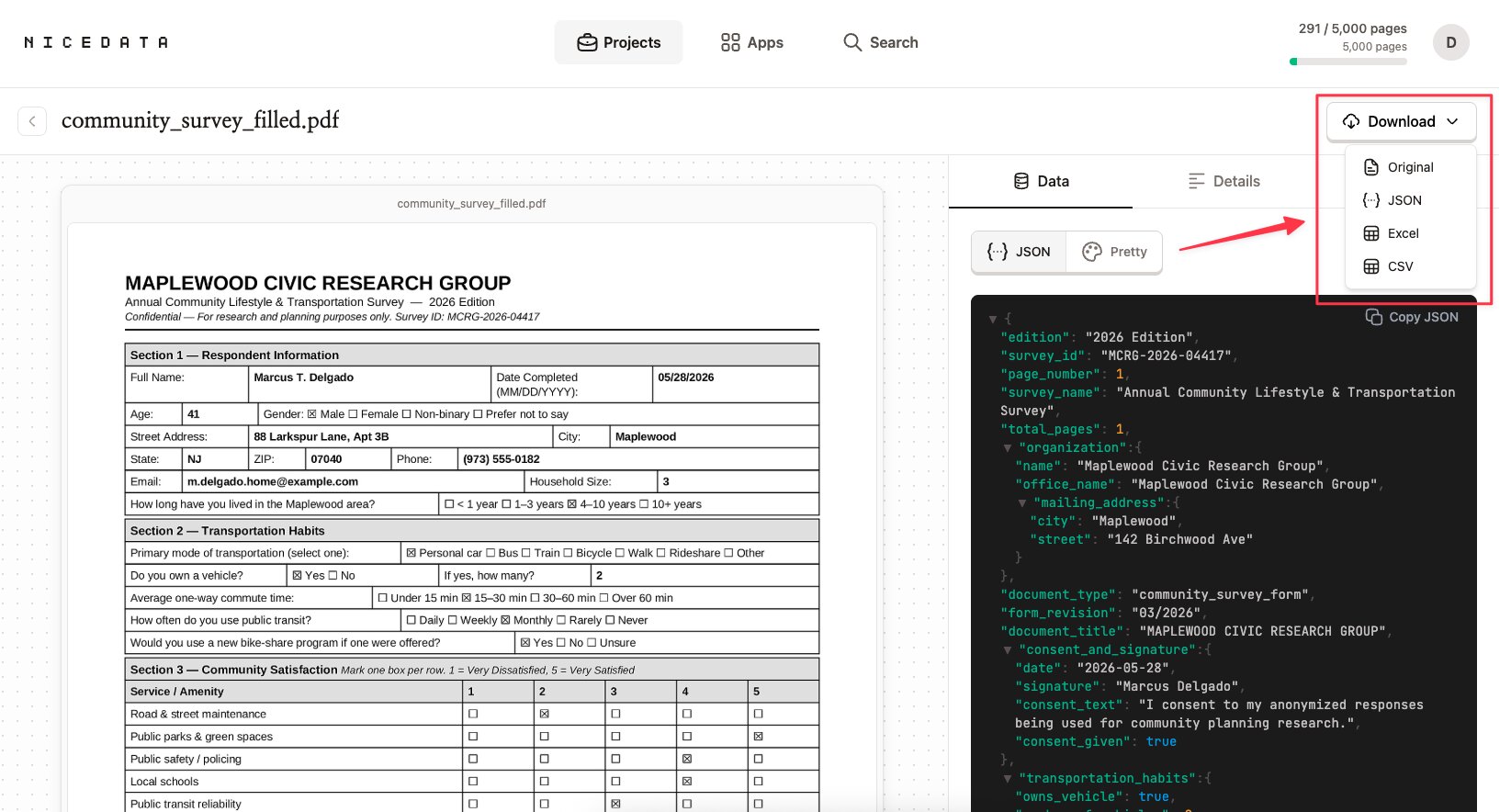The width and height of the screenshot is (1511, 812).
Task: Open the Apps section
Action: coord(751,42)
